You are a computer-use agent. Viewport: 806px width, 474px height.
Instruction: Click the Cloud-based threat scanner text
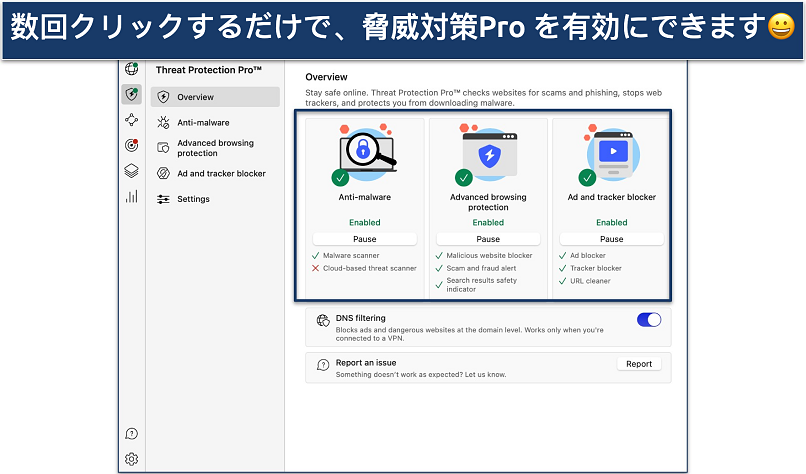tap(370, 268)
